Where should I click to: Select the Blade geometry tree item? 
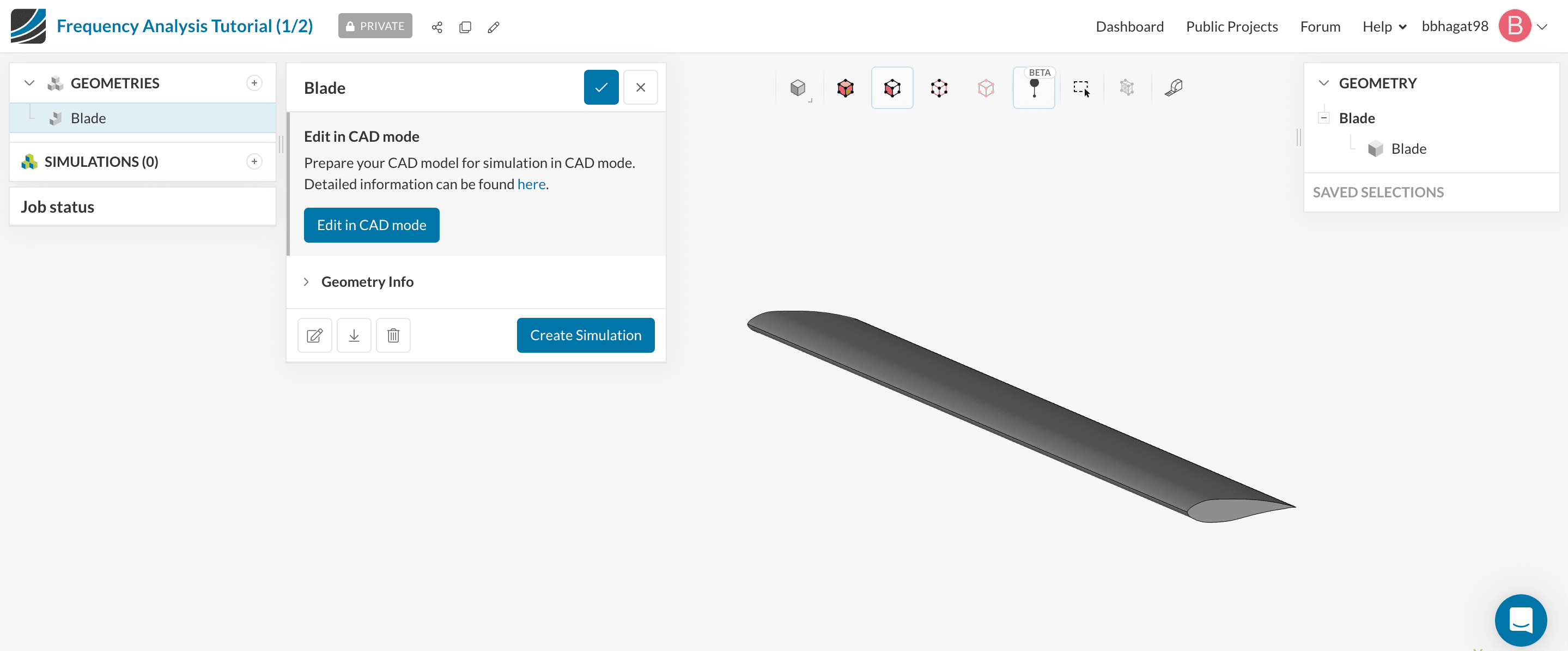(x=88, y=118)
